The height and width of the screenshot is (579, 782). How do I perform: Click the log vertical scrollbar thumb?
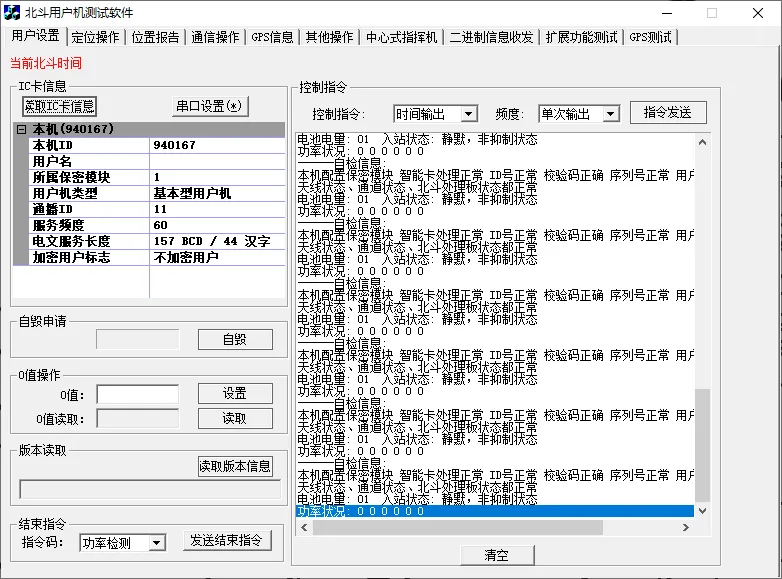702,445
